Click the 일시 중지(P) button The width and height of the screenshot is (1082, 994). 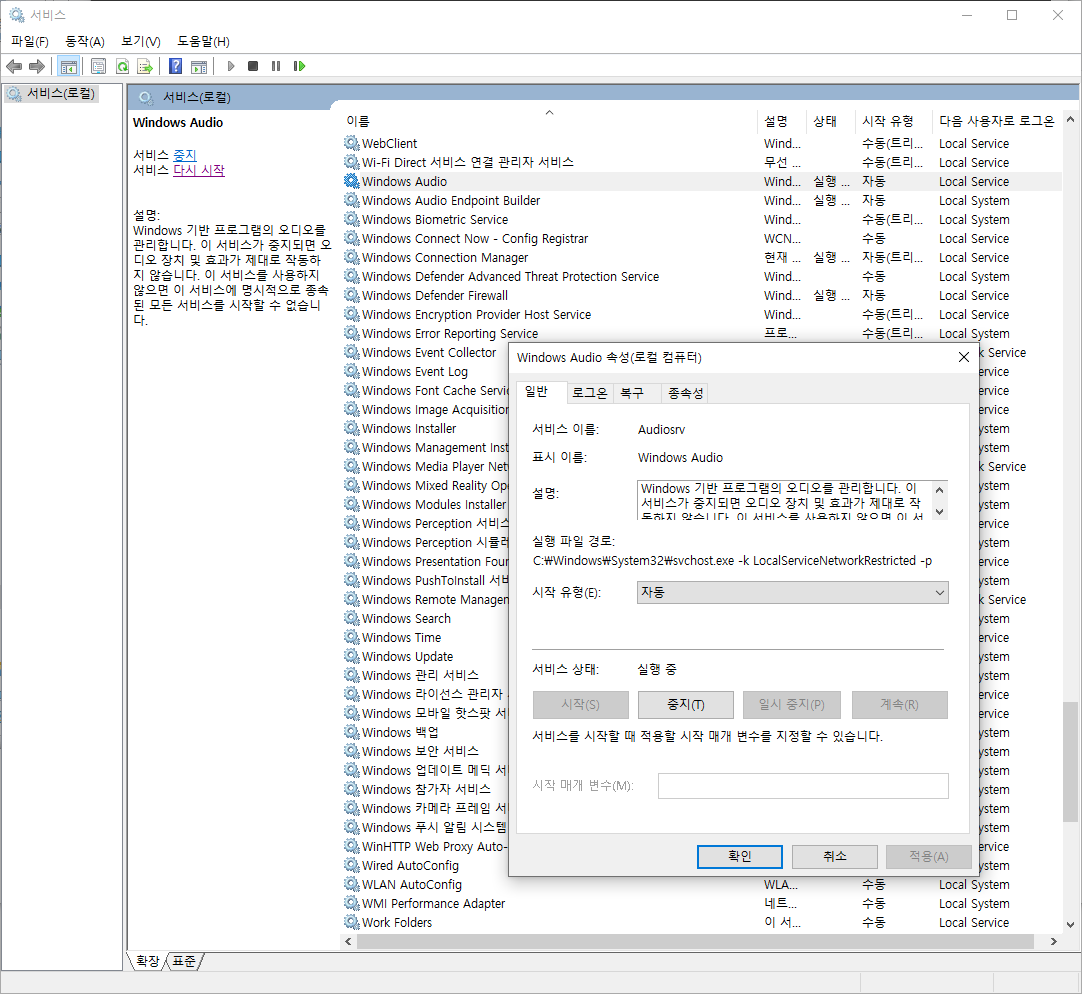point(792,705)
